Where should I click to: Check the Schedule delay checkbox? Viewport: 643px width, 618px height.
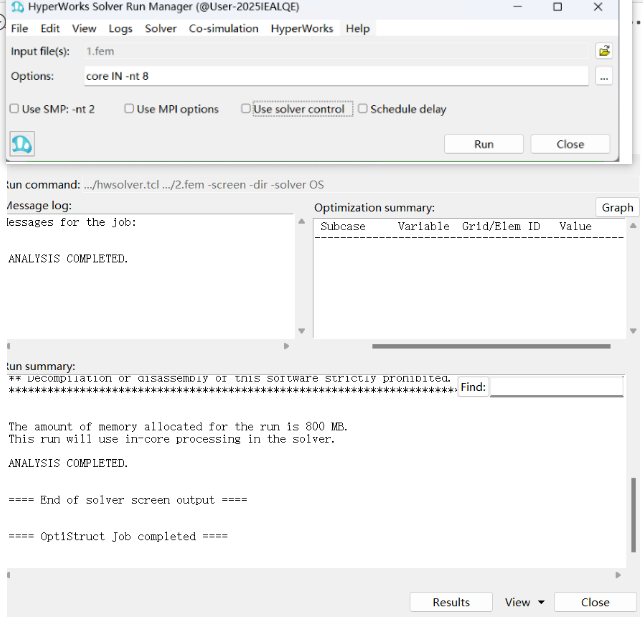[x=363, y=109]
